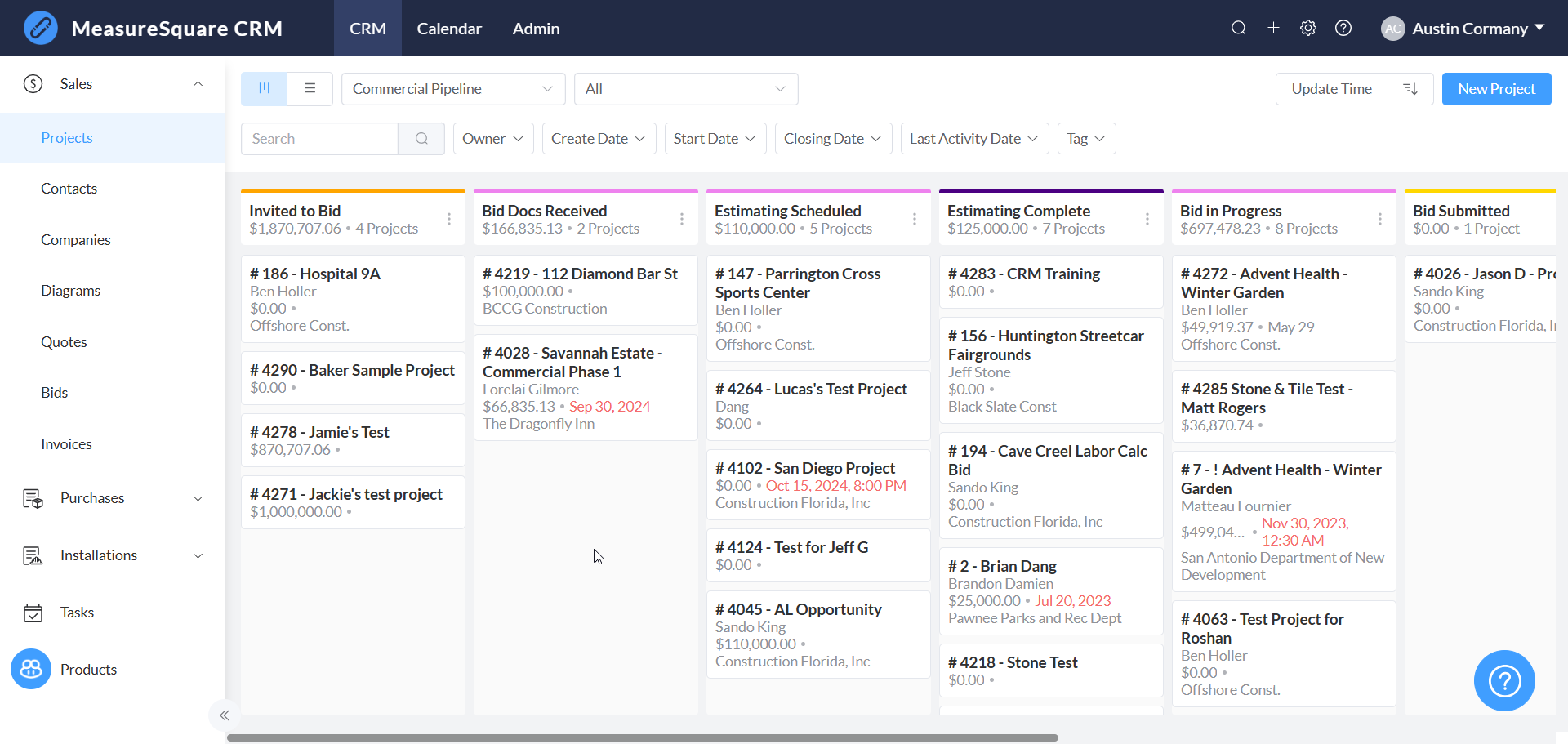
Task: Open the floating help button
Action: pyautogui.click(x=1504, y=680)
